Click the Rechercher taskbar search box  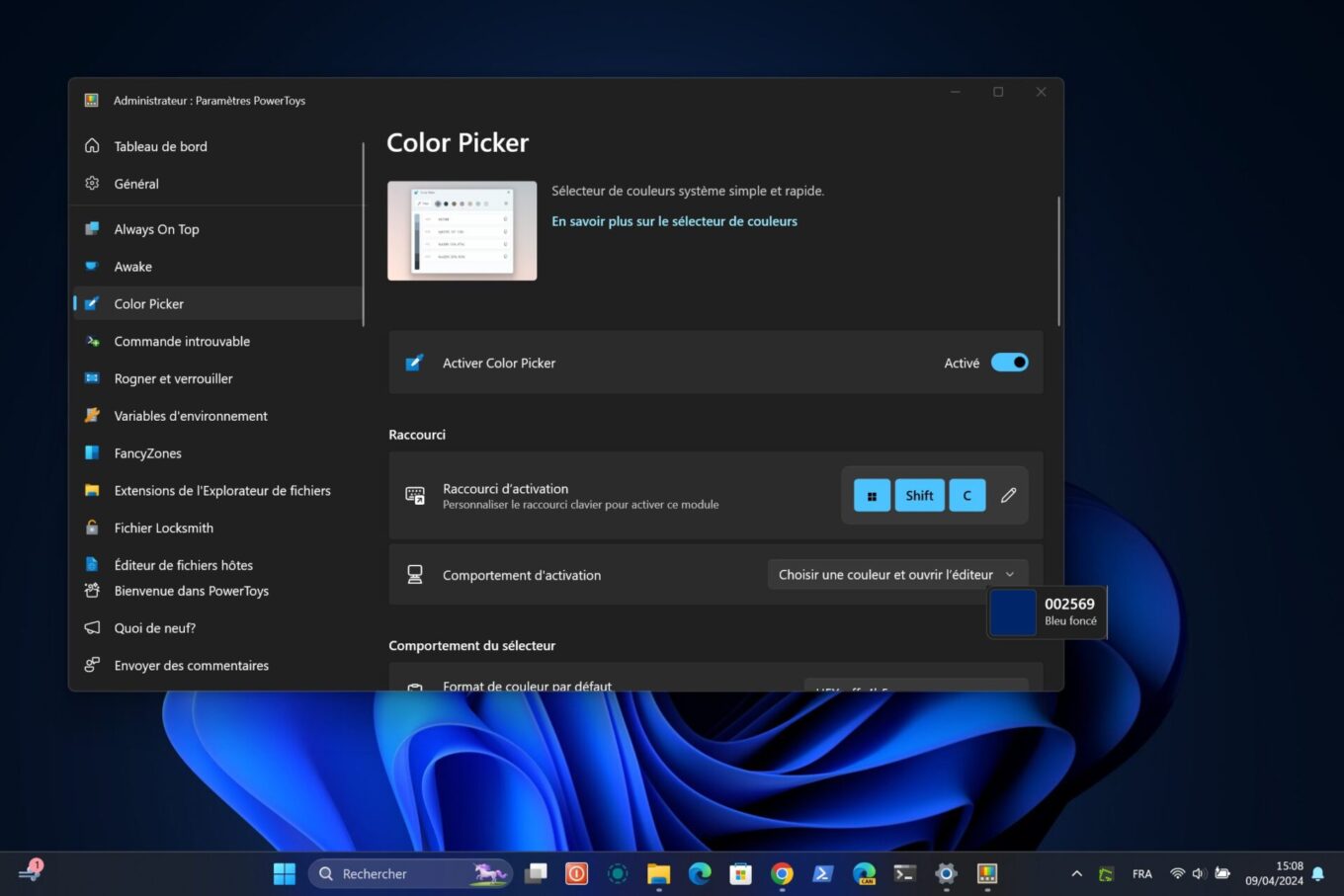[x=411, y=873]
